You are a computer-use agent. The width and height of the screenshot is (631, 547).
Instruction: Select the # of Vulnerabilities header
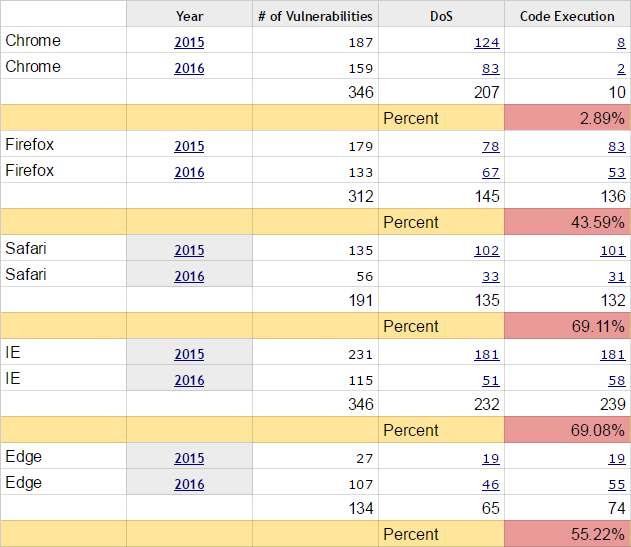click(315, 15)
